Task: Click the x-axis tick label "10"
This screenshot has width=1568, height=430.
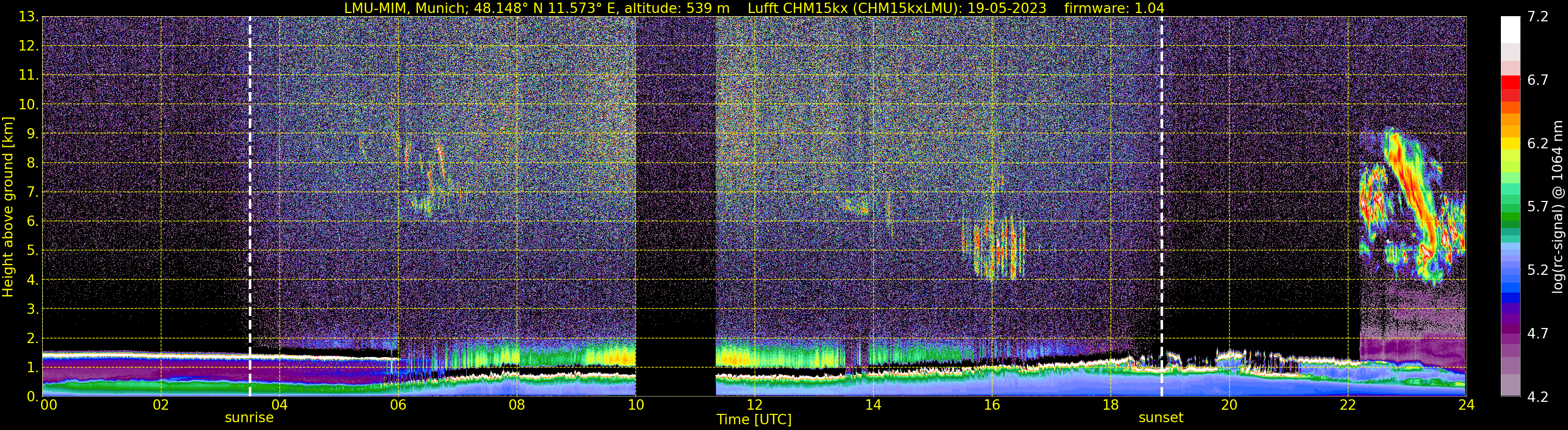Action: click(635, 405)
